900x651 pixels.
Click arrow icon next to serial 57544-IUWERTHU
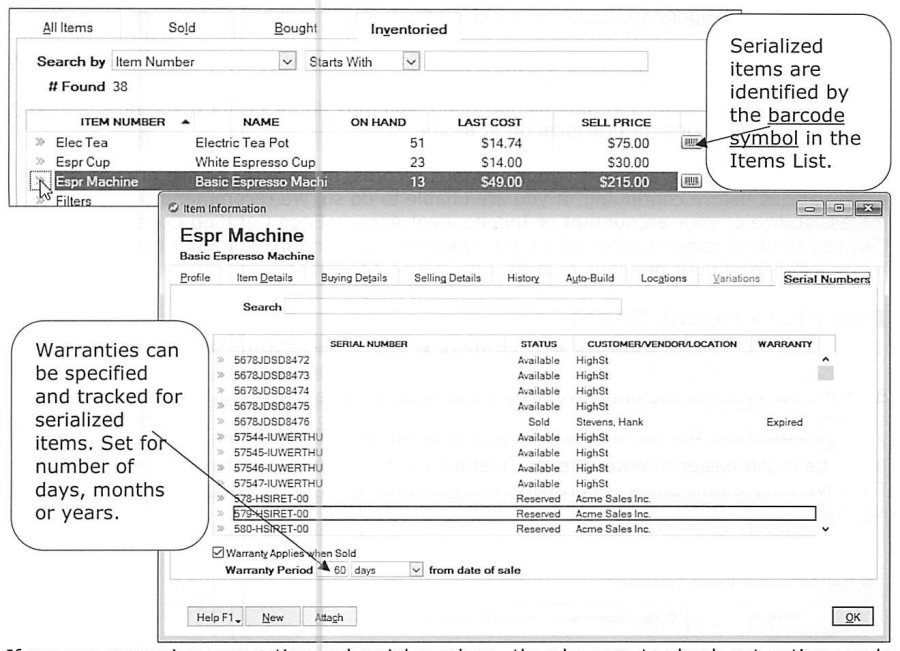220,437
